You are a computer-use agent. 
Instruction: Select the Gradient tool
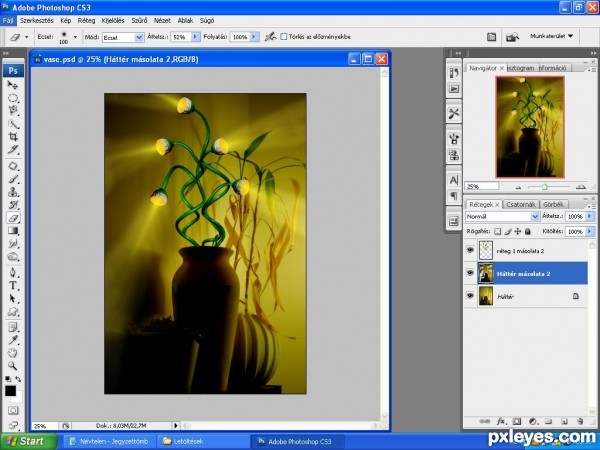(13, 231)
